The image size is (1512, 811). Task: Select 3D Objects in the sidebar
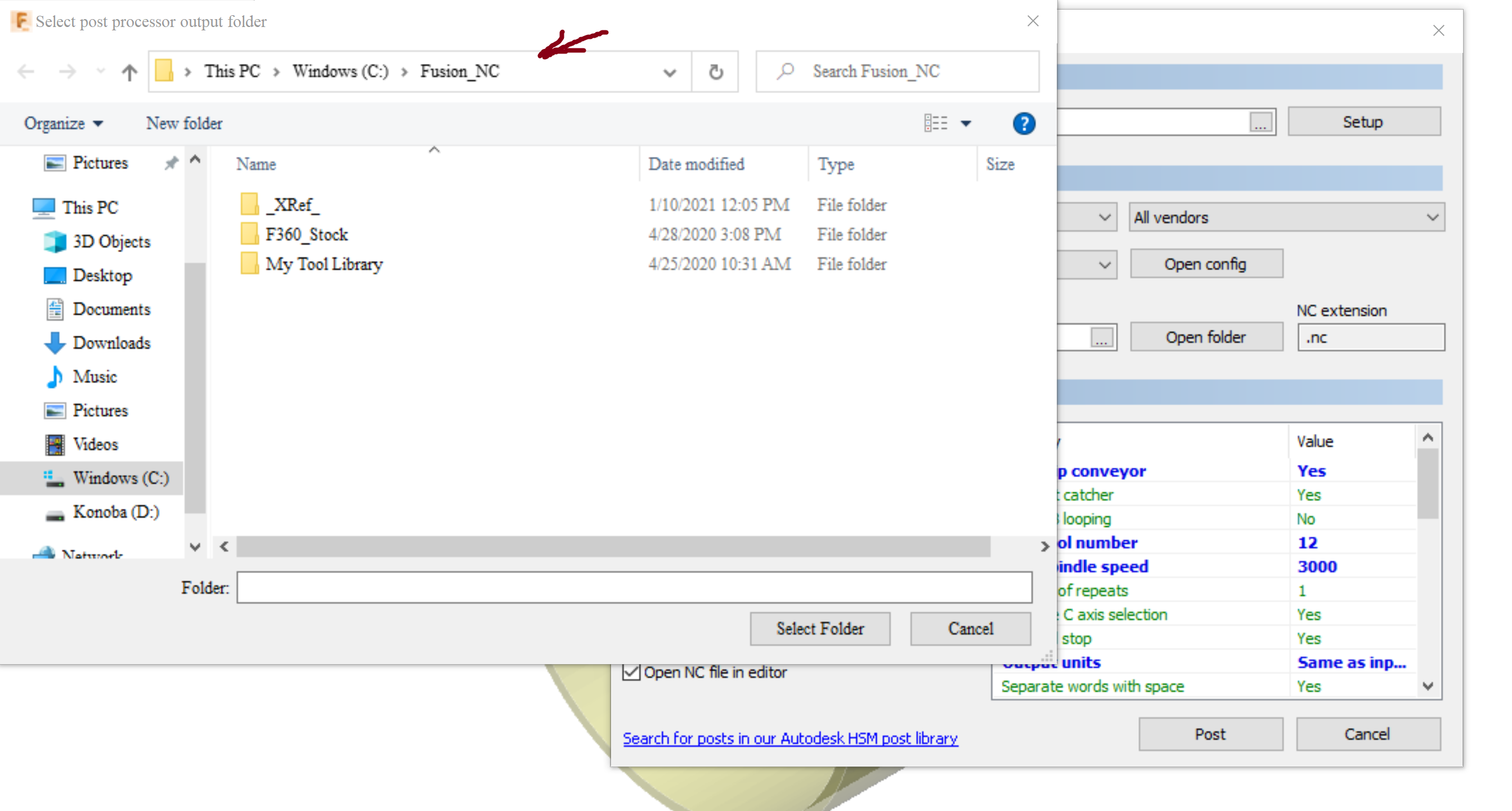tap(111, 241)
